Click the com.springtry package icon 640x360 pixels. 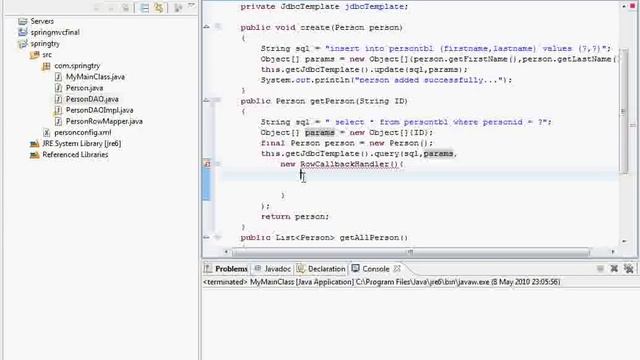(46, 66)
